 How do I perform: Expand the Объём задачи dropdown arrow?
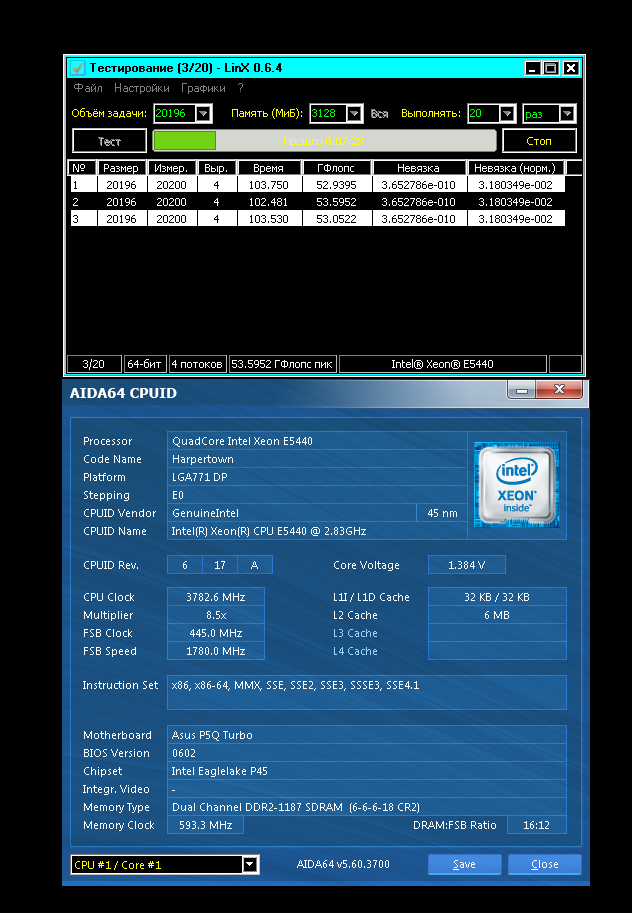203,114
